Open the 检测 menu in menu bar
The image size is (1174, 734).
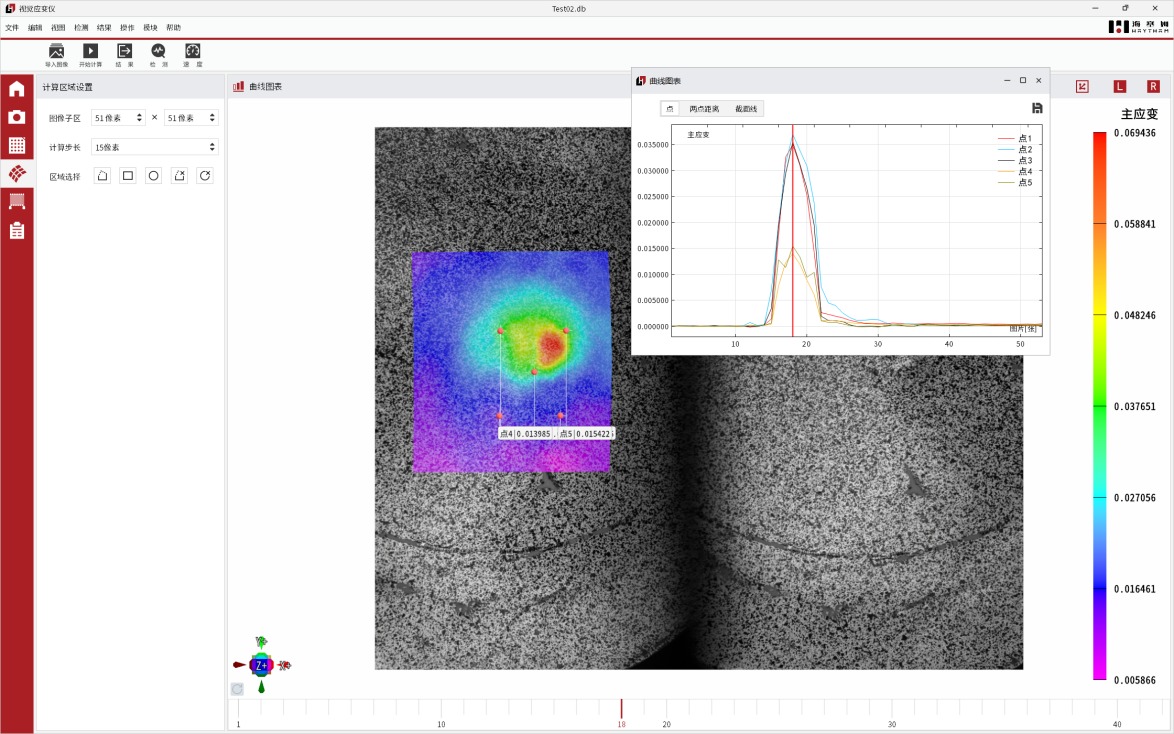click(x=81, y=28)
